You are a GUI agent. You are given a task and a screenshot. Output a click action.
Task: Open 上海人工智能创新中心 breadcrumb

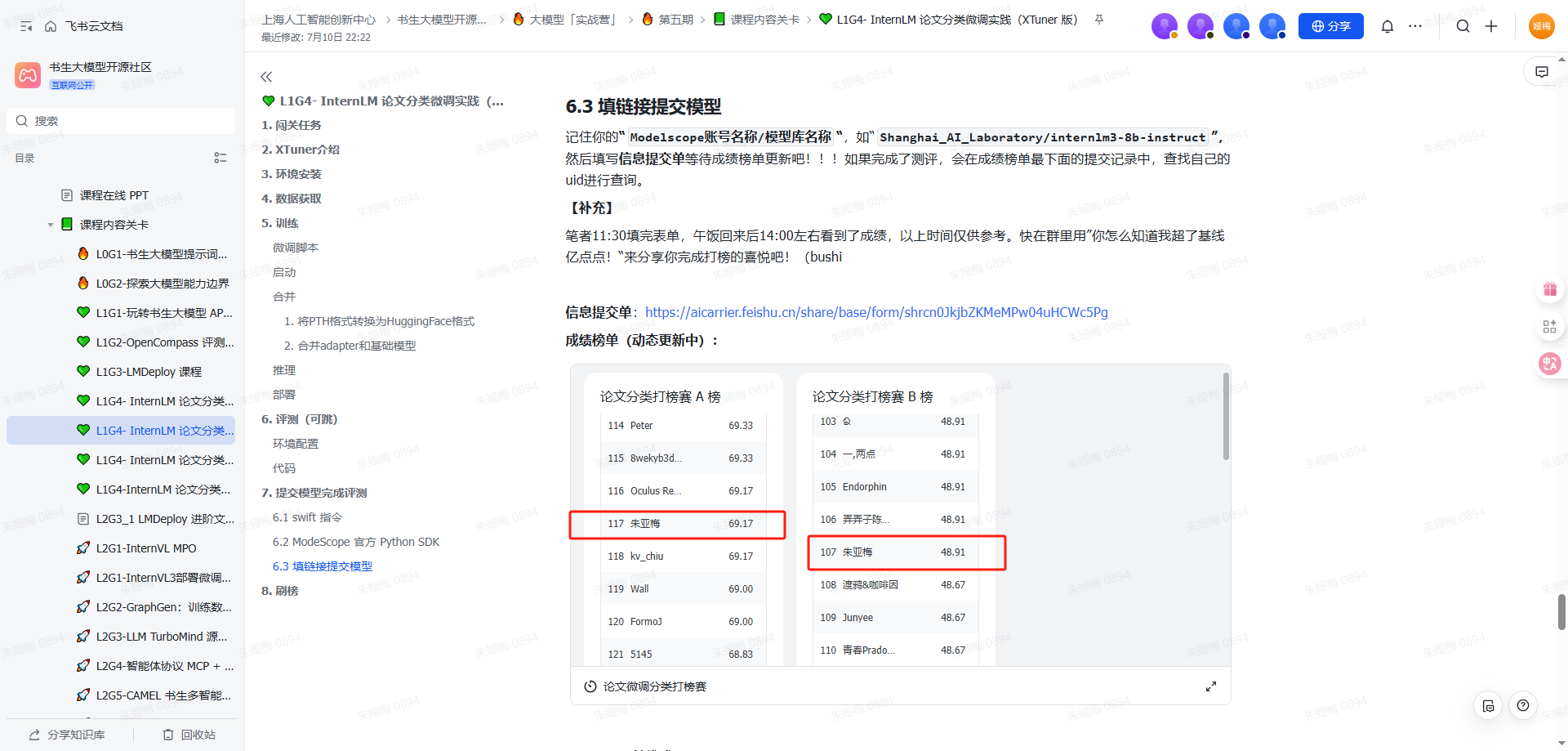pos(318,20)
